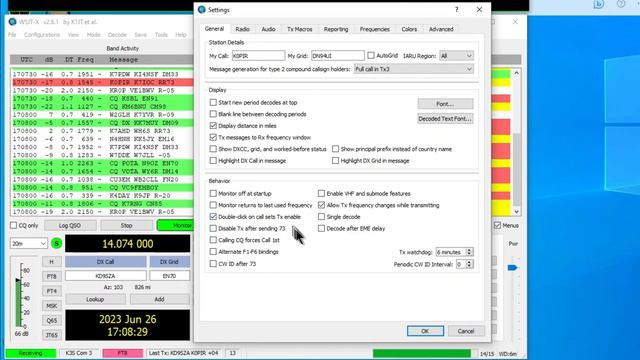This screenshot has height=360, width=640.
Task: Click the green Monitor button
Action: pos(176,225)
